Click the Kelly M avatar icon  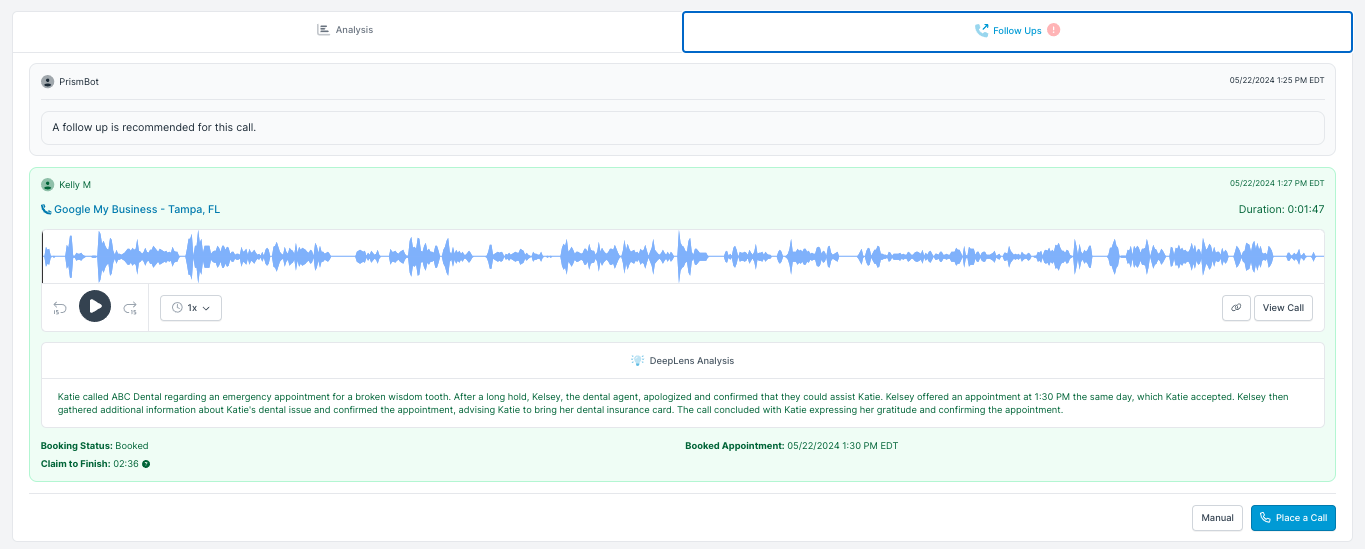tap(47, 185)
